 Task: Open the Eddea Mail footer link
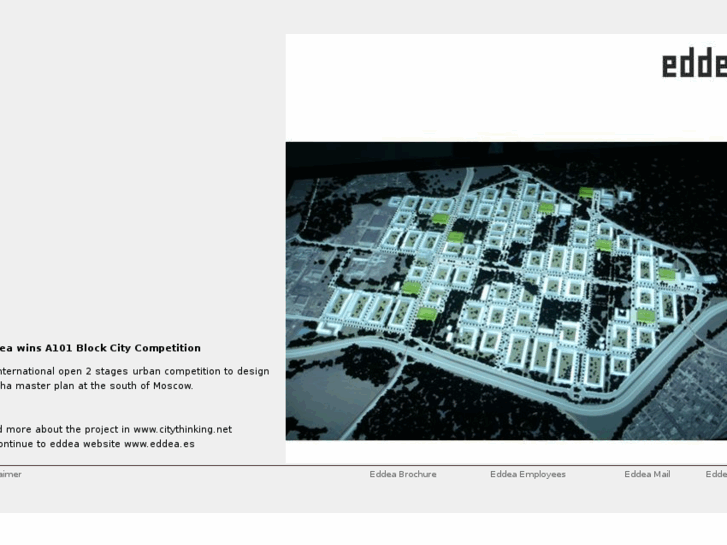click(647, 474)
